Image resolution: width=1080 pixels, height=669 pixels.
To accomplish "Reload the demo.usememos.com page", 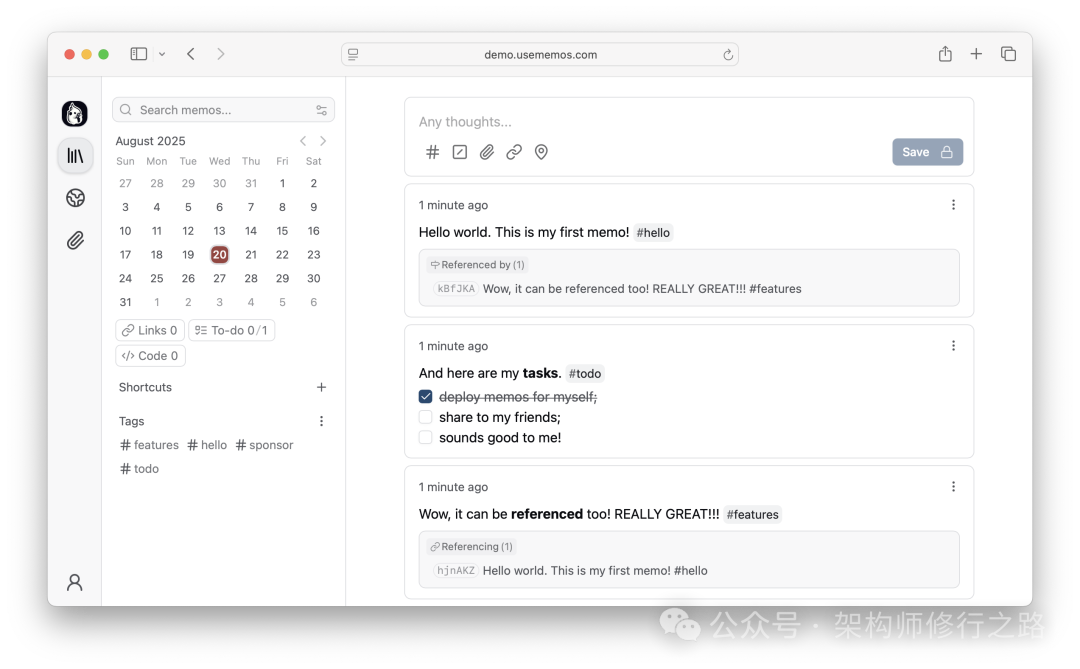I will tap(727, 54).
